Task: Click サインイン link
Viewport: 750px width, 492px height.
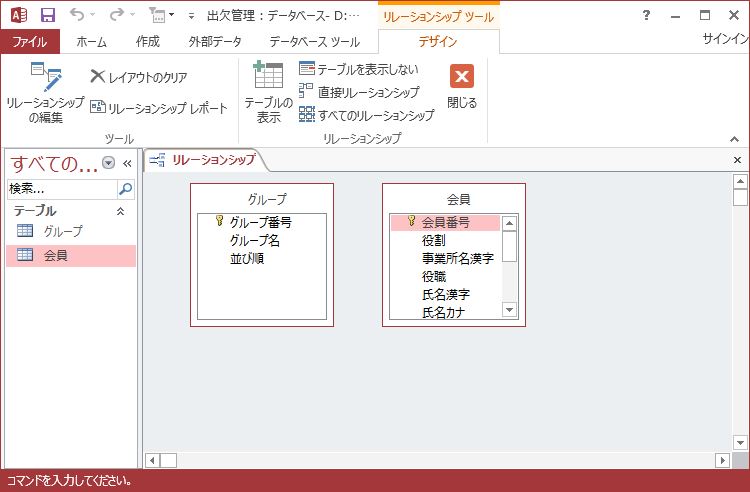Action: click(725, 39)
